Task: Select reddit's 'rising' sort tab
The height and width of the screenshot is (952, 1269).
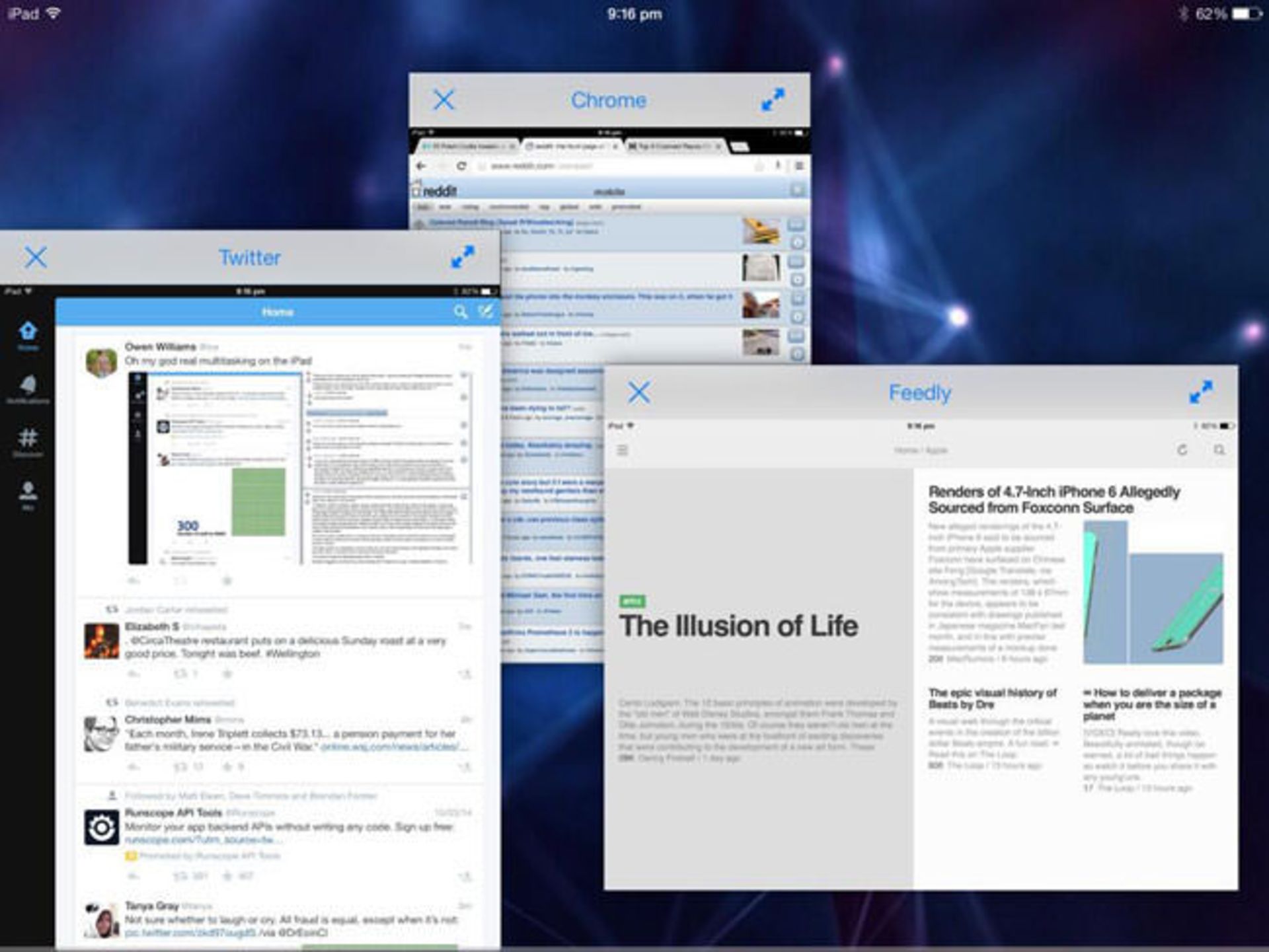Action: pos(470,207)
